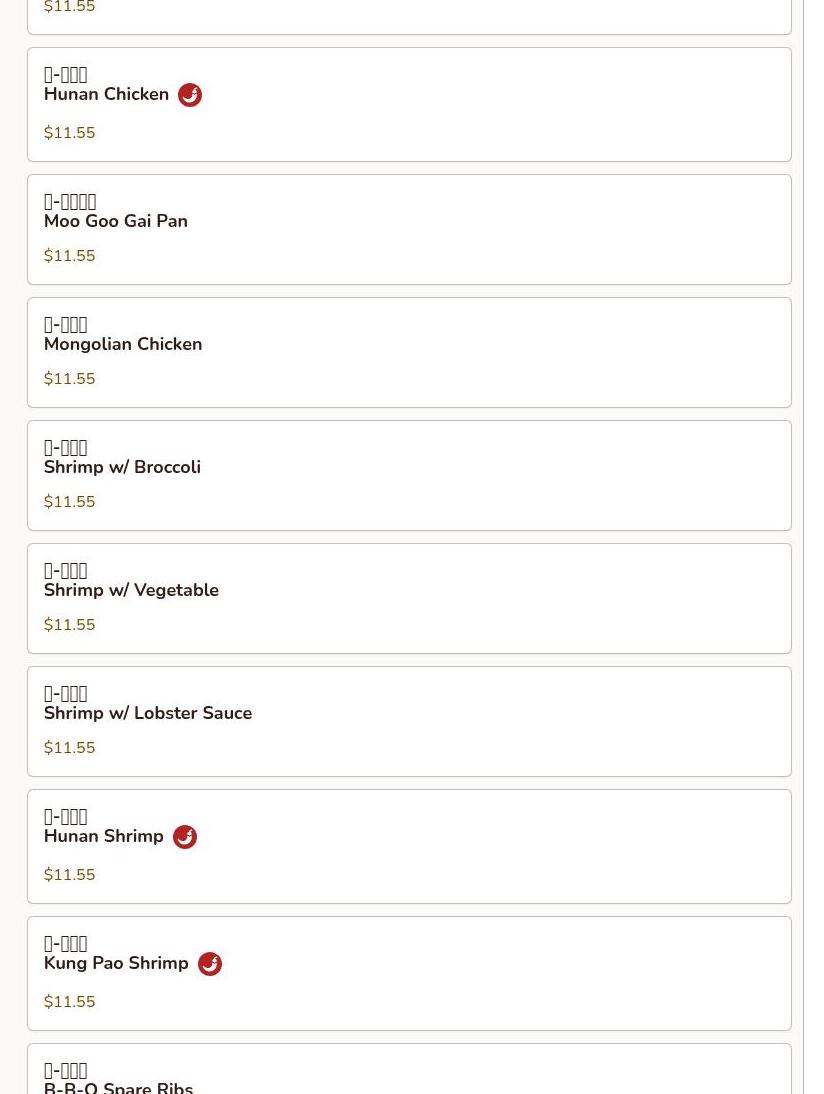Screen dimensions: 824x1094
Task: Select Shrimp w/ Vegetable
Action: point(410,599)
